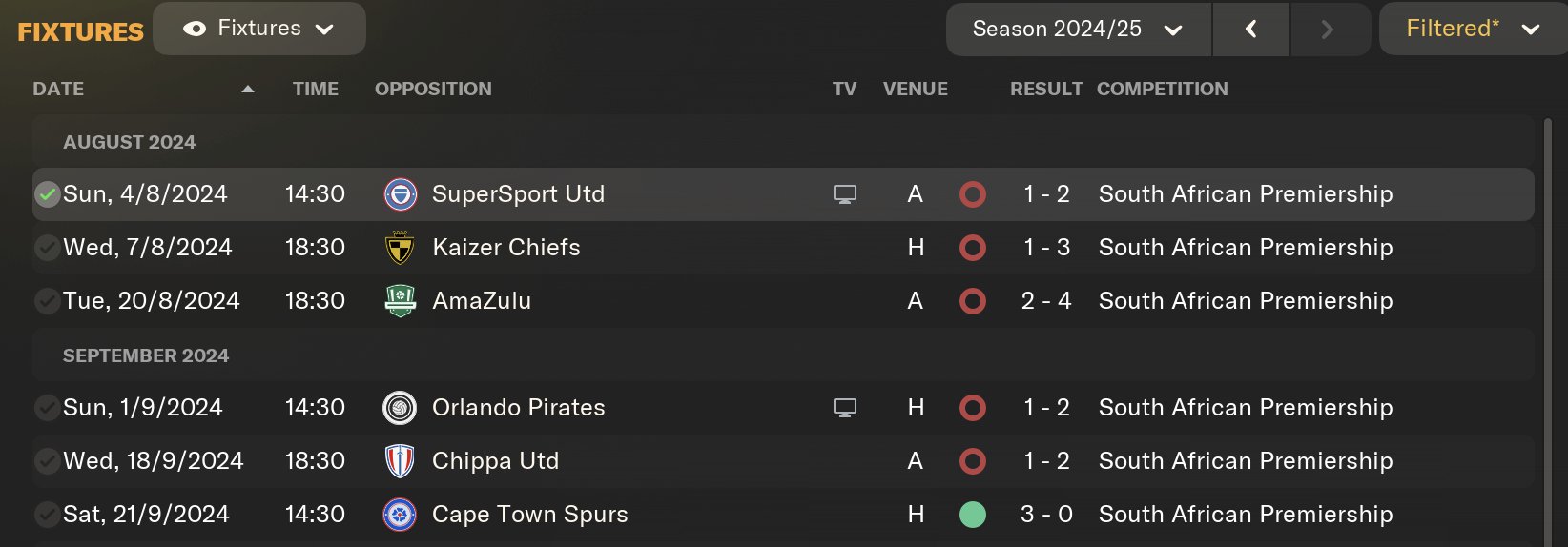Open South African Premiership link for AmaZulu match
The height and width of the screenshot is (547, 1568).
[x=1246, y=301]
